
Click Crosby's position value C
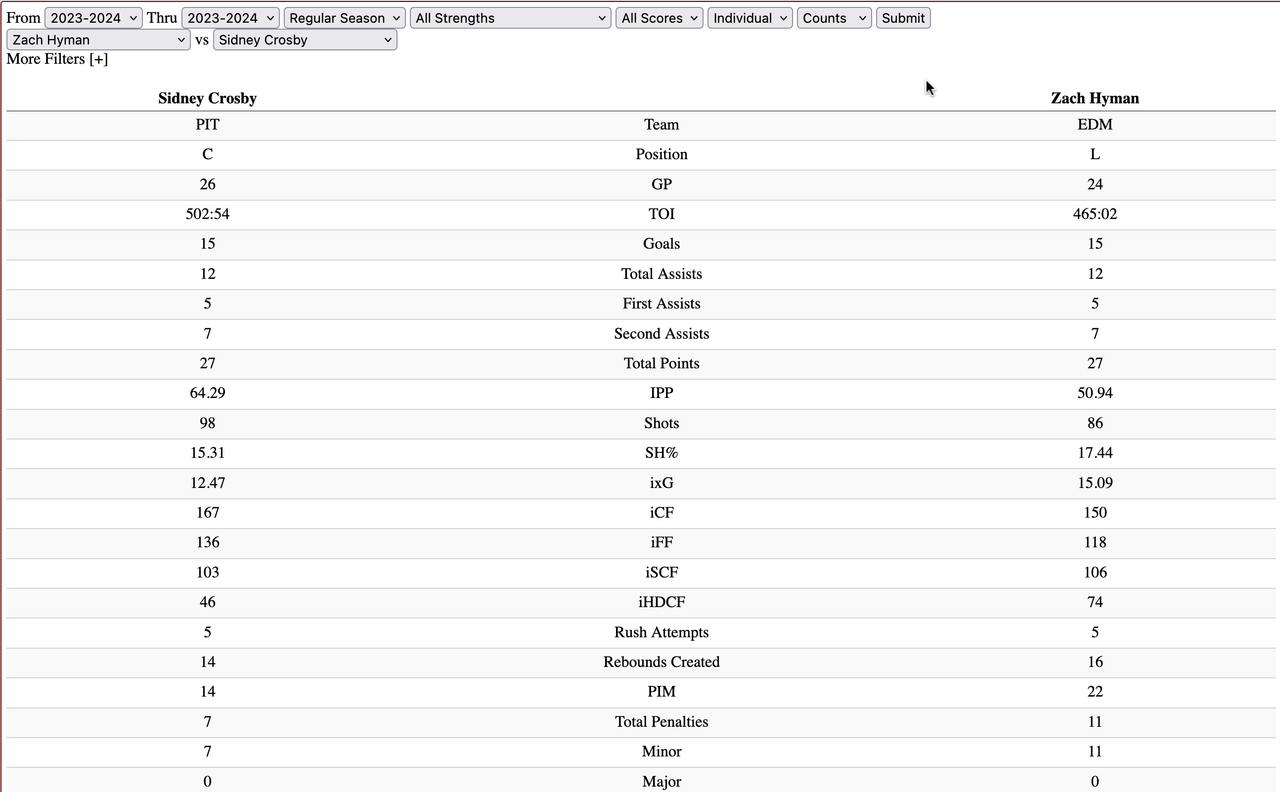(x=207, y=154)
